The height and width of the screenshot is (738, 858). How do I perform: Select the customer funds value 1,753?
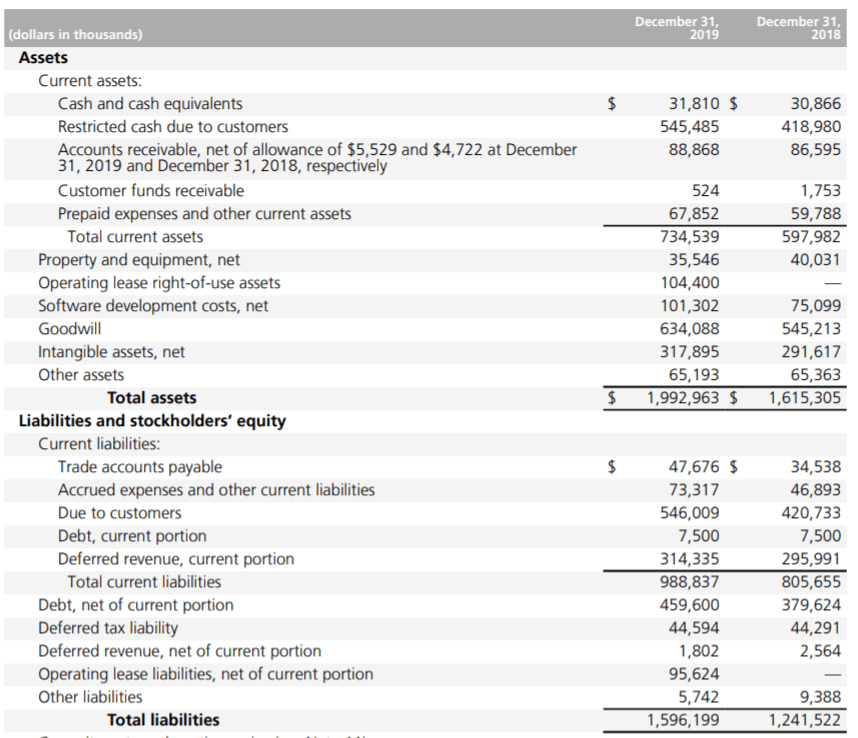click(820, 190)
